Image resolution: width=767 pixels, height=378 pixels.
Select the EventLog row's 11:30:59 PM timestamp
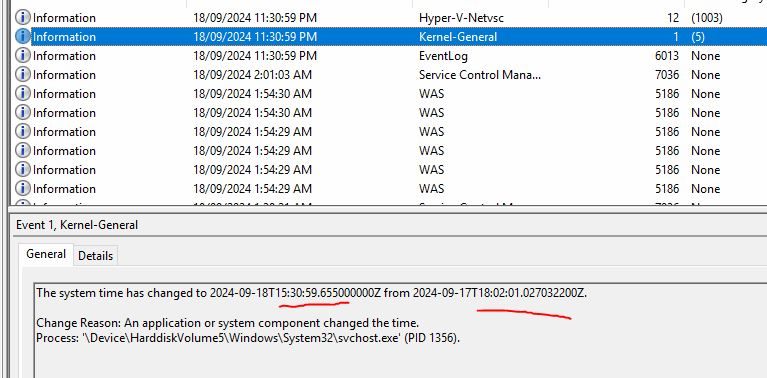coord(255,56)
